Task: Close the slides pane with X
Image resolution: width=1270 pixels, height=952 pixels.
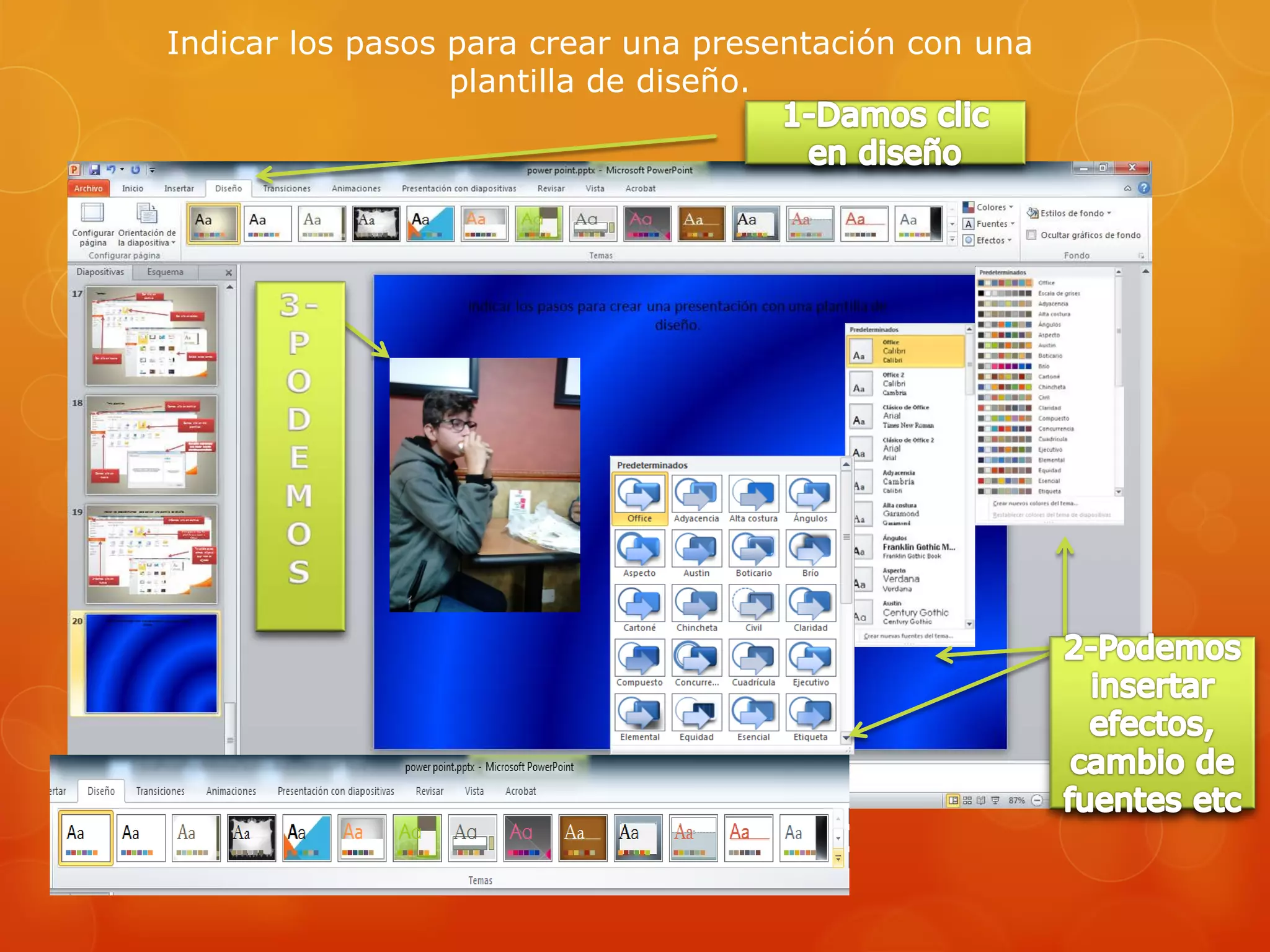Action: (x=229, y=272)
